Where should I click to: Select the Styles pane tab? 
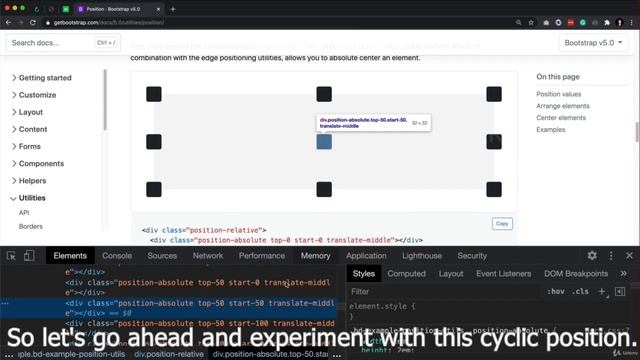[x=363, y=273]
